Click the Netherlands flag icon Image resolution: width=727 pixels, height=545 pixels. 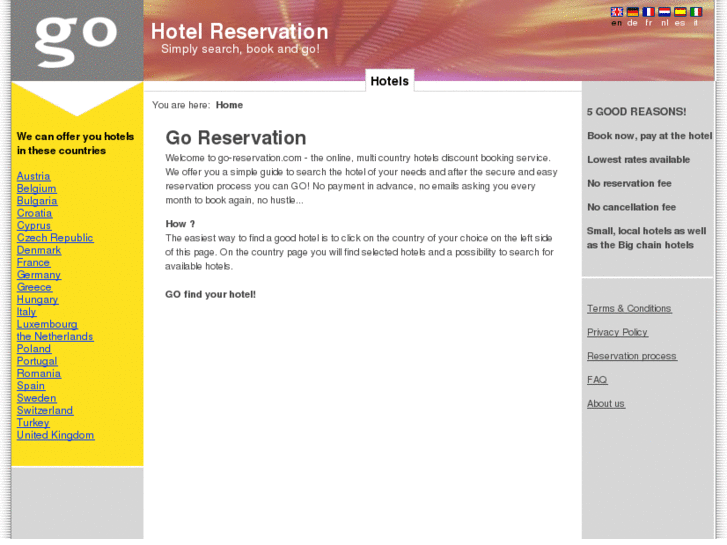click(x=664, y=12)
